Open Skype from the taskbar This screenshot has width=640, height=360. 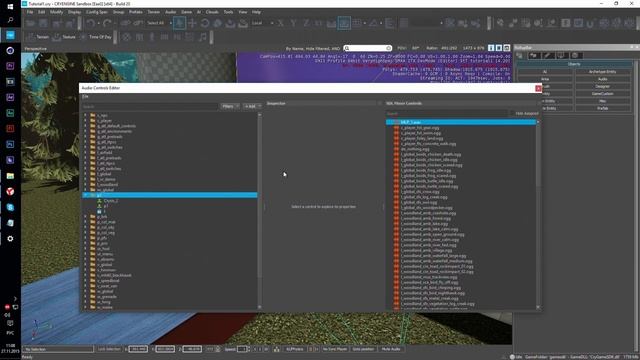[10, 207]
